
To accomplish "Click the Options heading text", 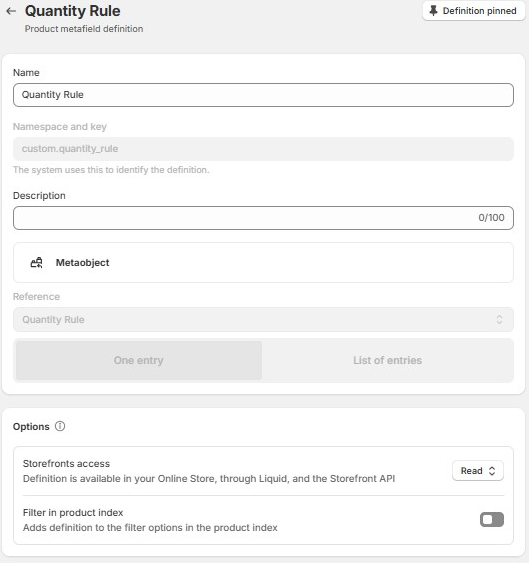I will point(31,427).
